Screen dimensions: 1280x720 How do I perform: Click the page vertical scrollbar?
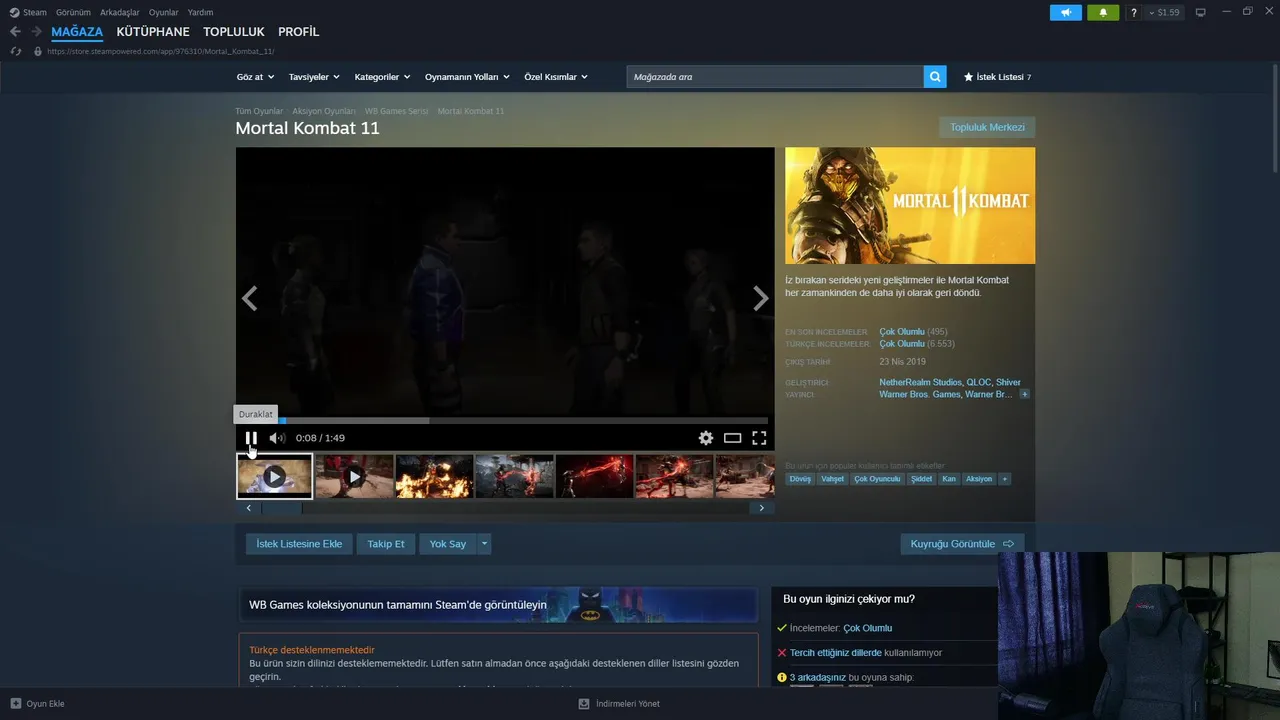coord(1274,119)
